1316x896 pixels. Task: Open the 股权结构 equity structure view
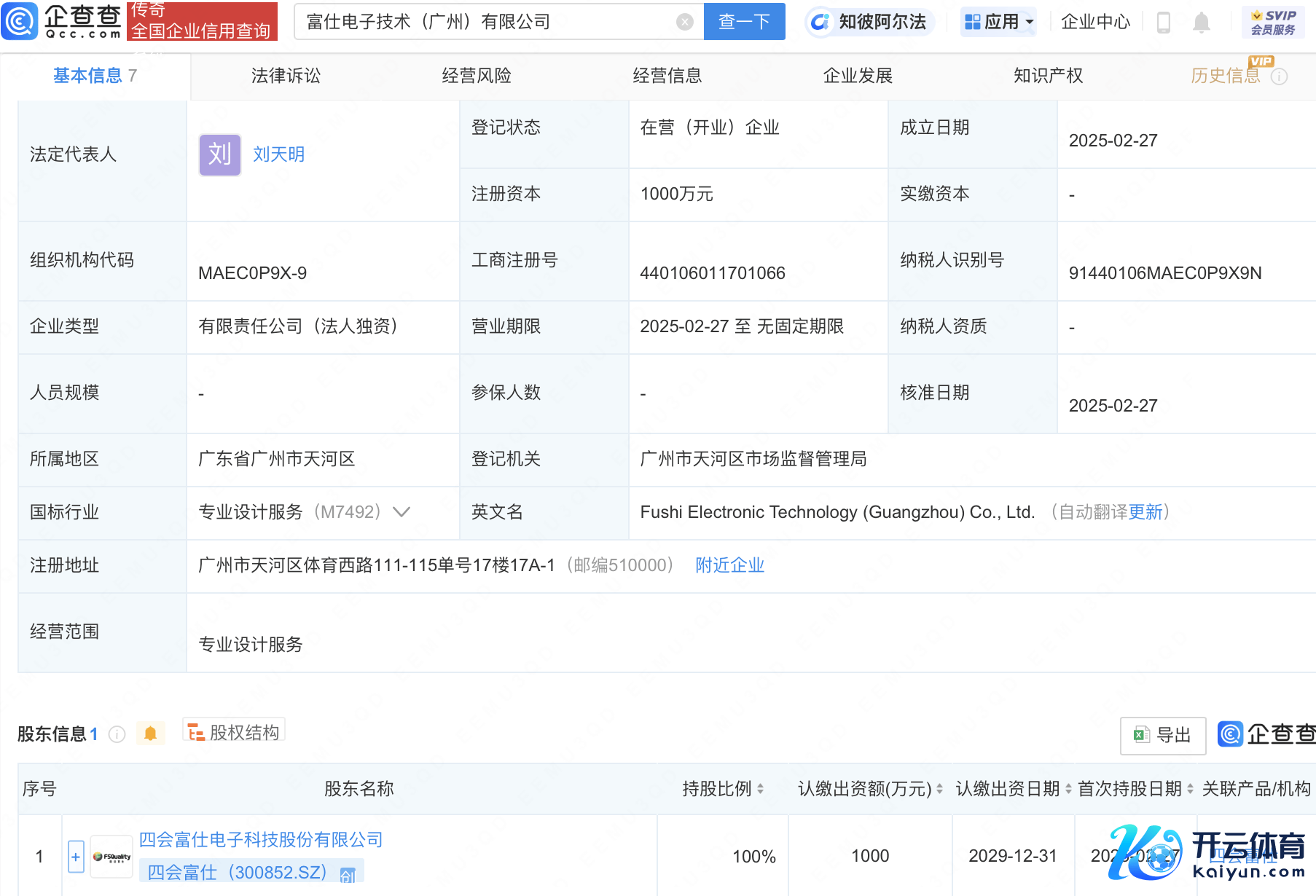pos(234,732)
